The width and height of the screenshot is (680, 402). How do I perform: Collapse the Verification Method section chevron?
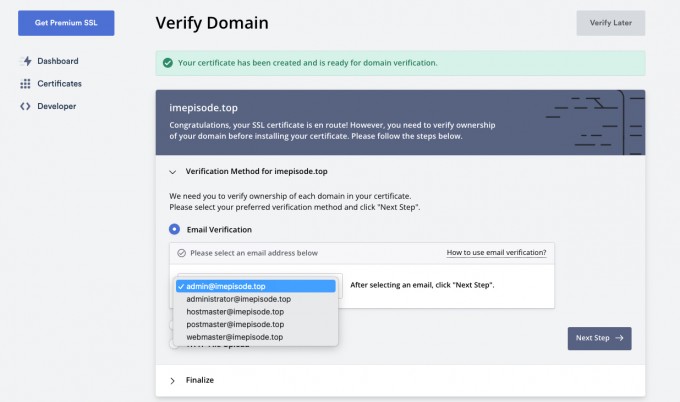[x=173, y=172]
